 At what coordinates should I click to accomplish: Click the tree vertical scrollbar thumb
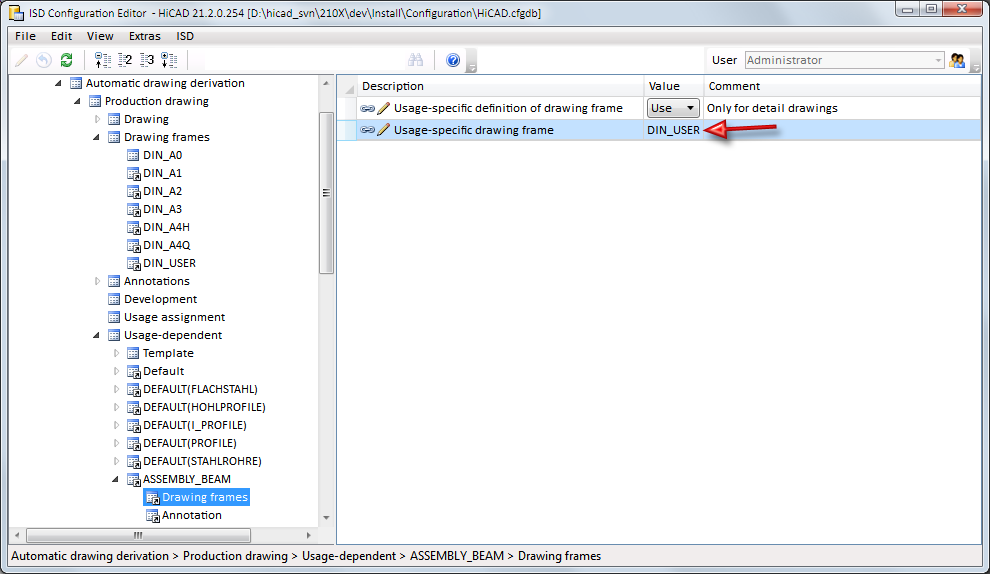tap(326, 193)
